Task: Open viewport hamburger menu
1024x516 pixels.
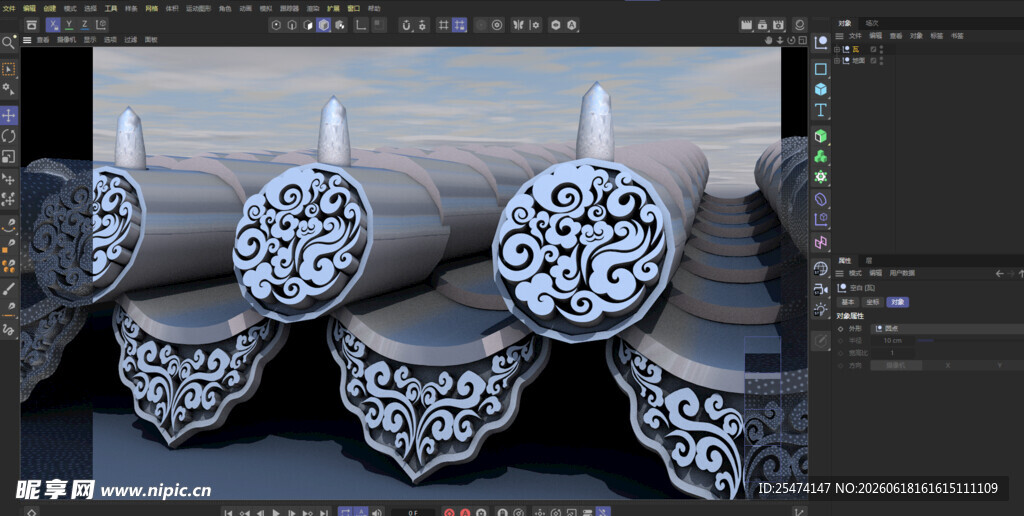Action: coord(27,40)
